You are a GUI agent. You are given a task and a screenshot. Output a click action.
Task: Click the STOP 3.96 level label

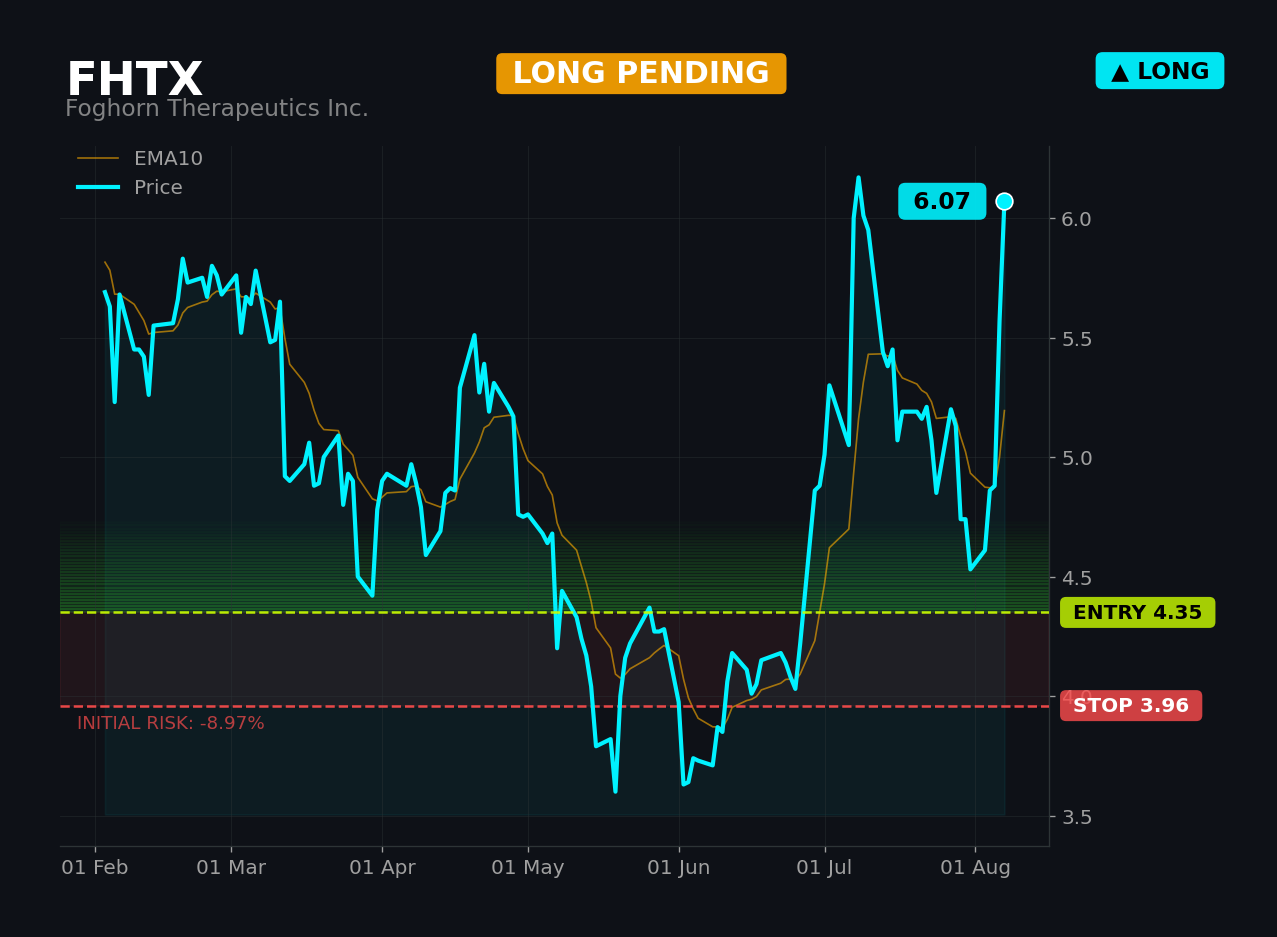pyautogui.click(x=1131, y=706)
